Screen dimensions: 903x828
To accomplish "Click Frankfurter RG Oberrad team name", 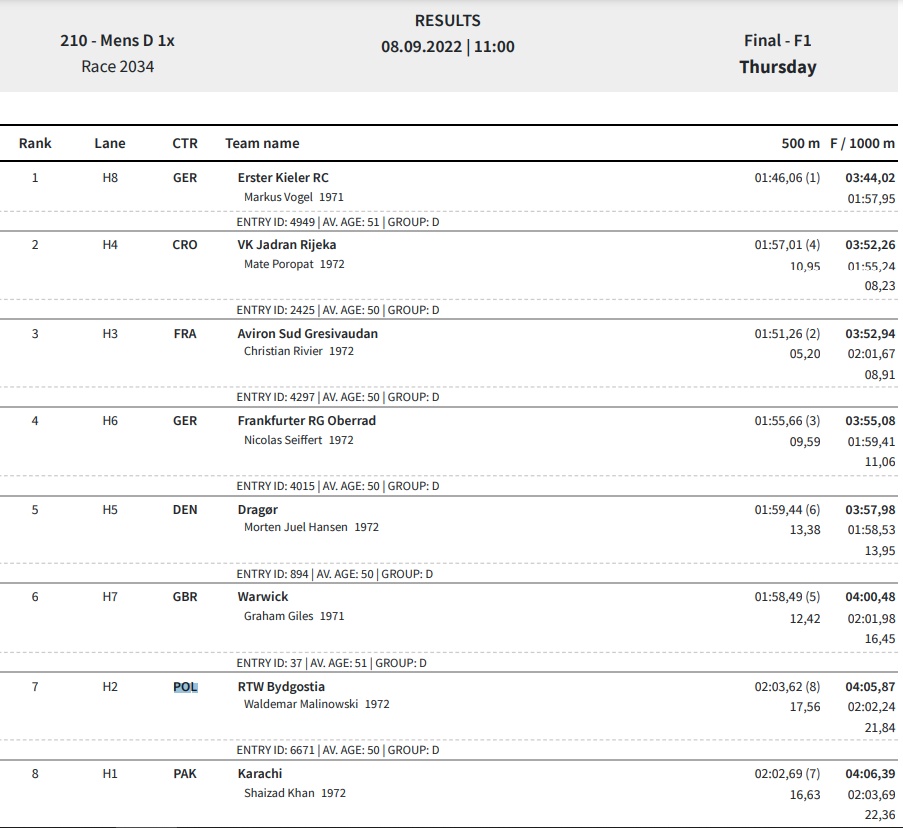I will 306,421.
